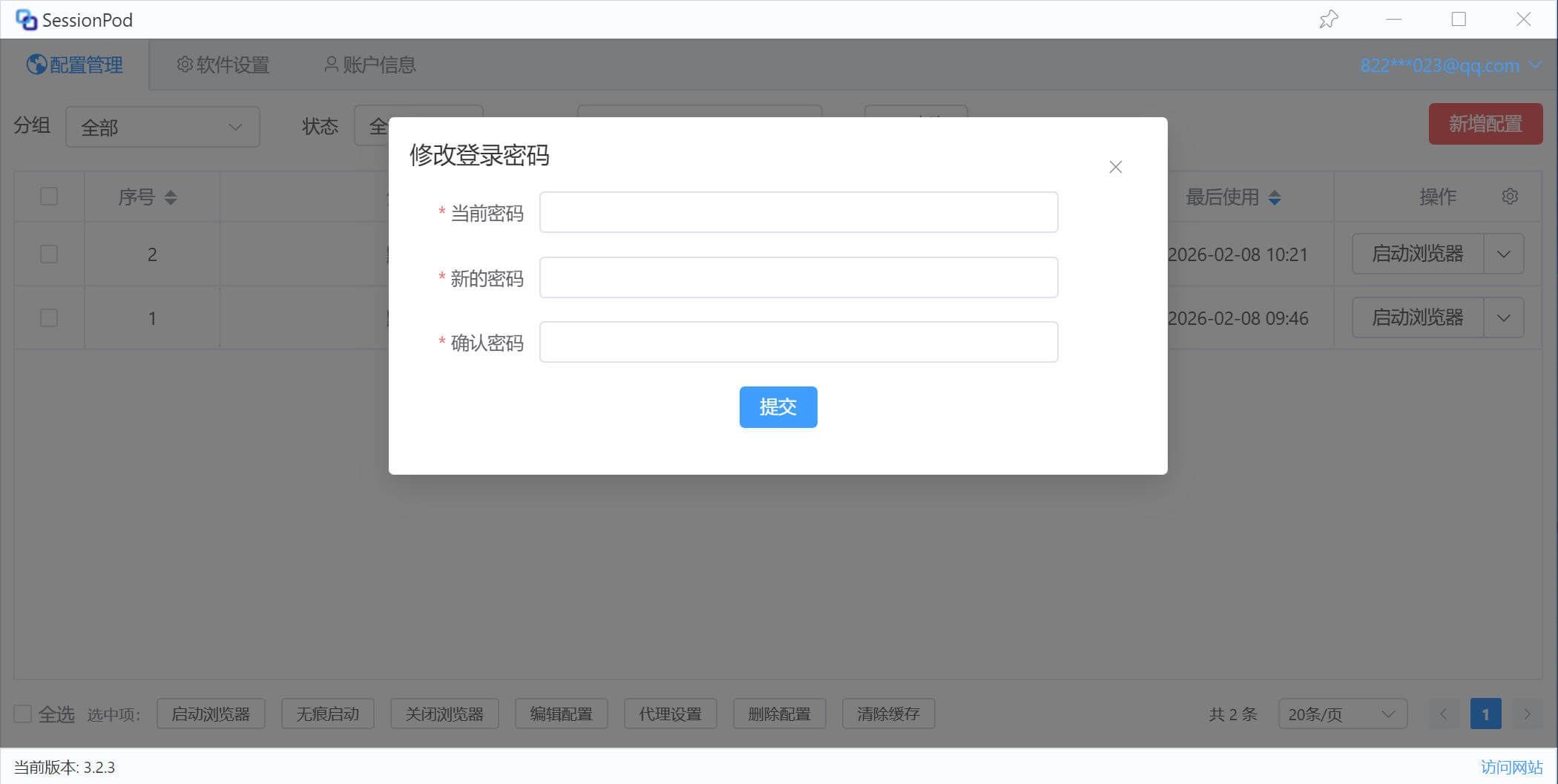
Task: Switch to the 软件设置 tab
Action: click(223, 65)
